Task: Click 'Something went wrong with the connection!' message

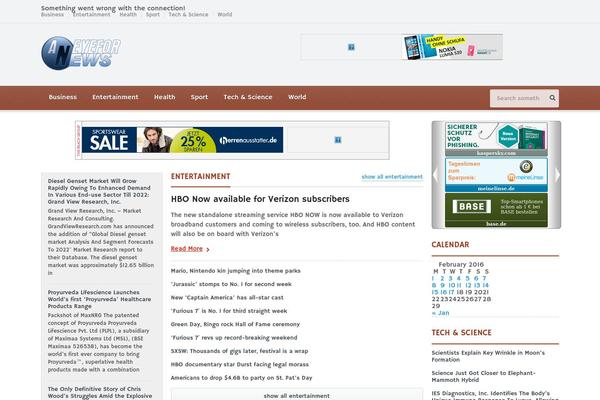Action: [113, 8]
